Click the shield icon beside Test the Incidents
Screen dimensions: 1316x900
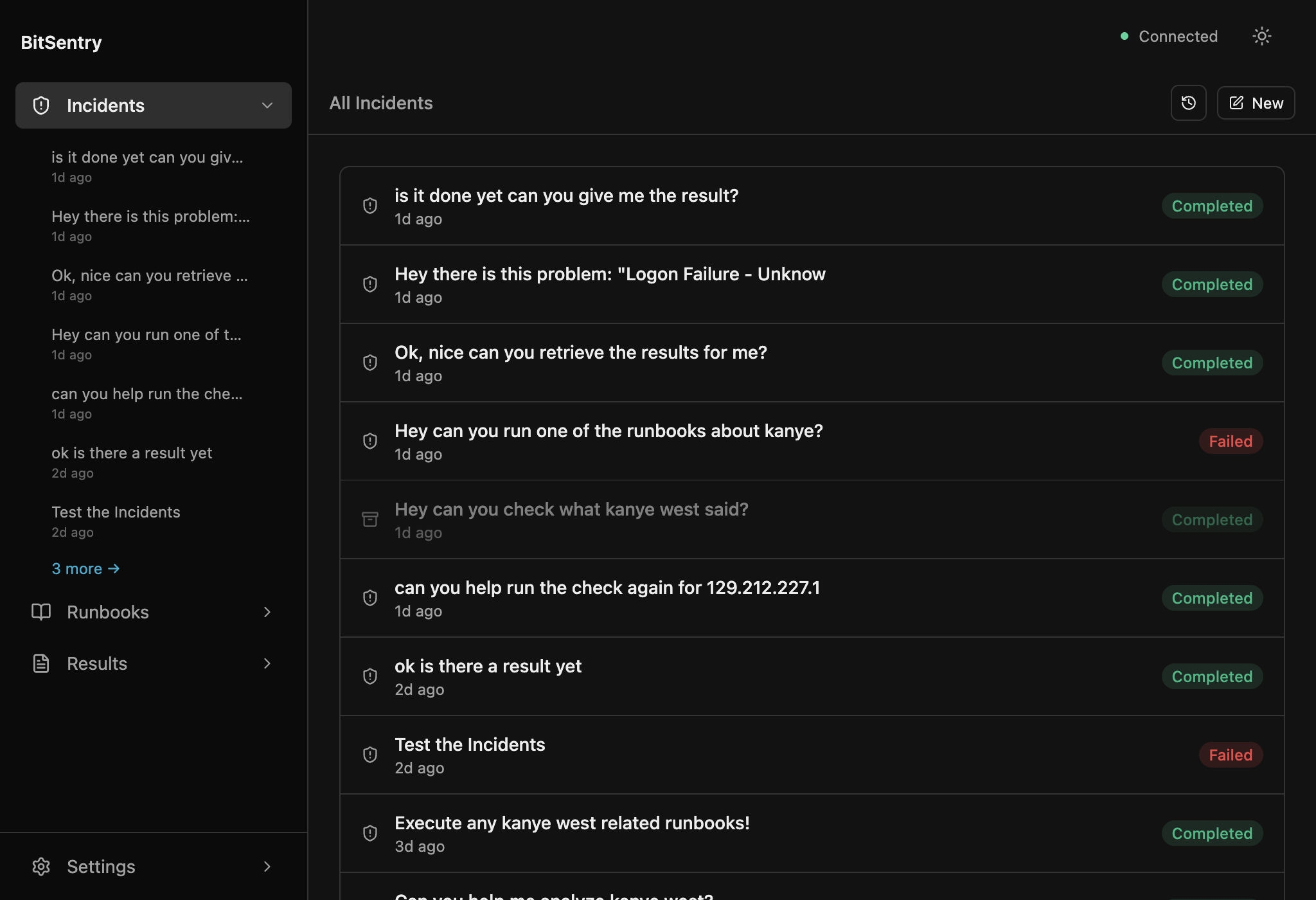(370, 754)
